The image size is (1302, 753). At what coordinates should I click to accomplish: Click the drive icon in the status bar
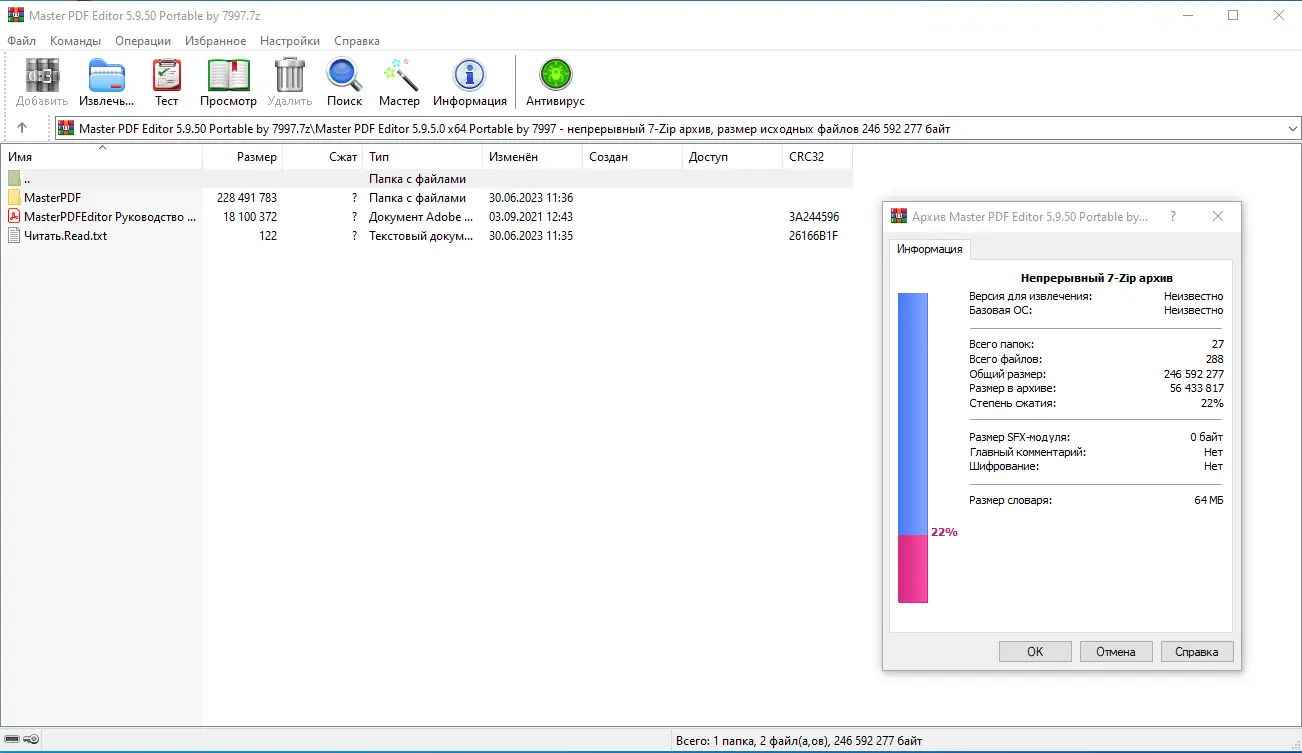click(x=13, y=739)
